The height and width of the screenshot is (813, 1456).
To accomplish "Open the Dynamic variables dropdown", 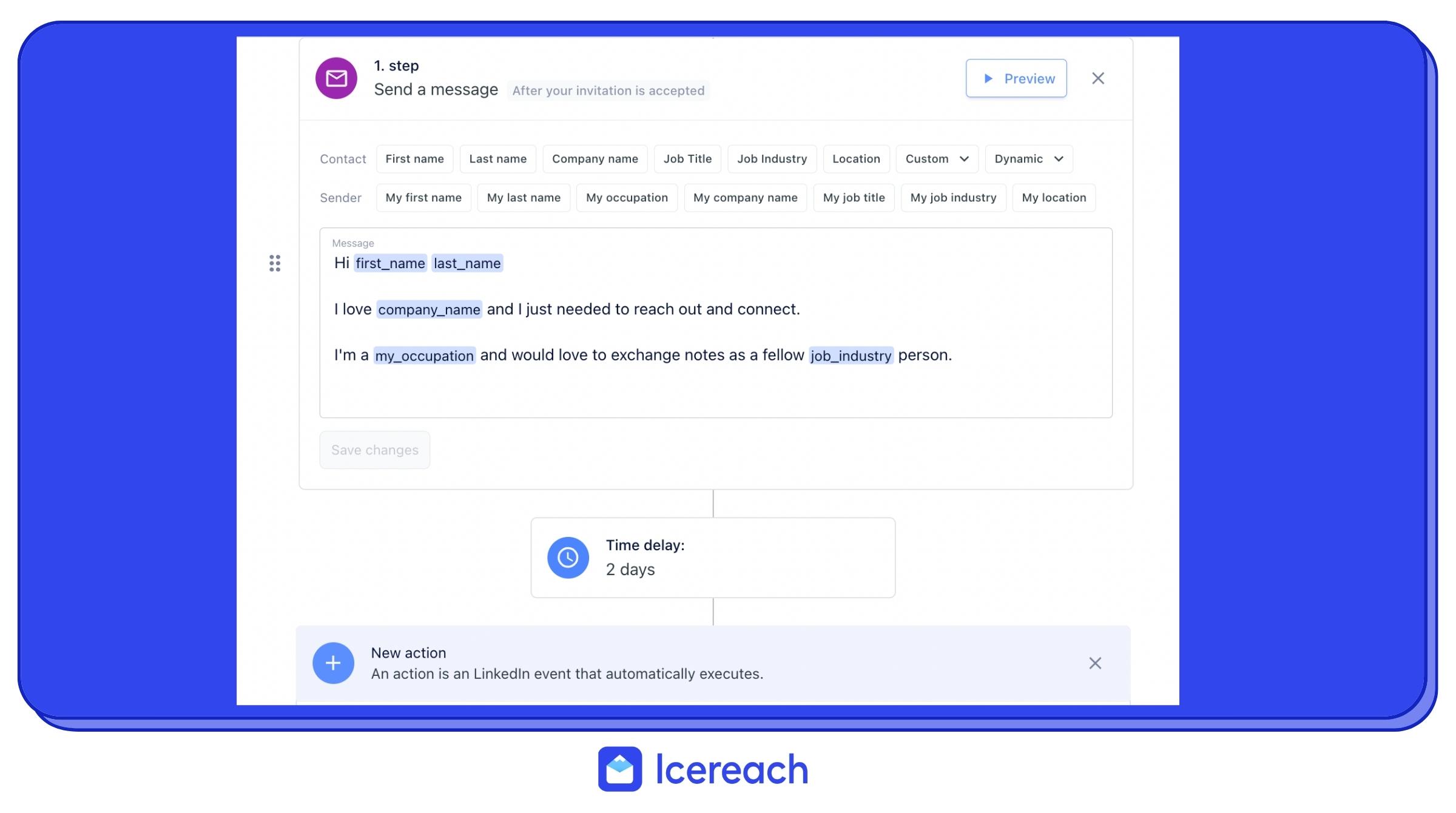I will tap(1029, 159).
